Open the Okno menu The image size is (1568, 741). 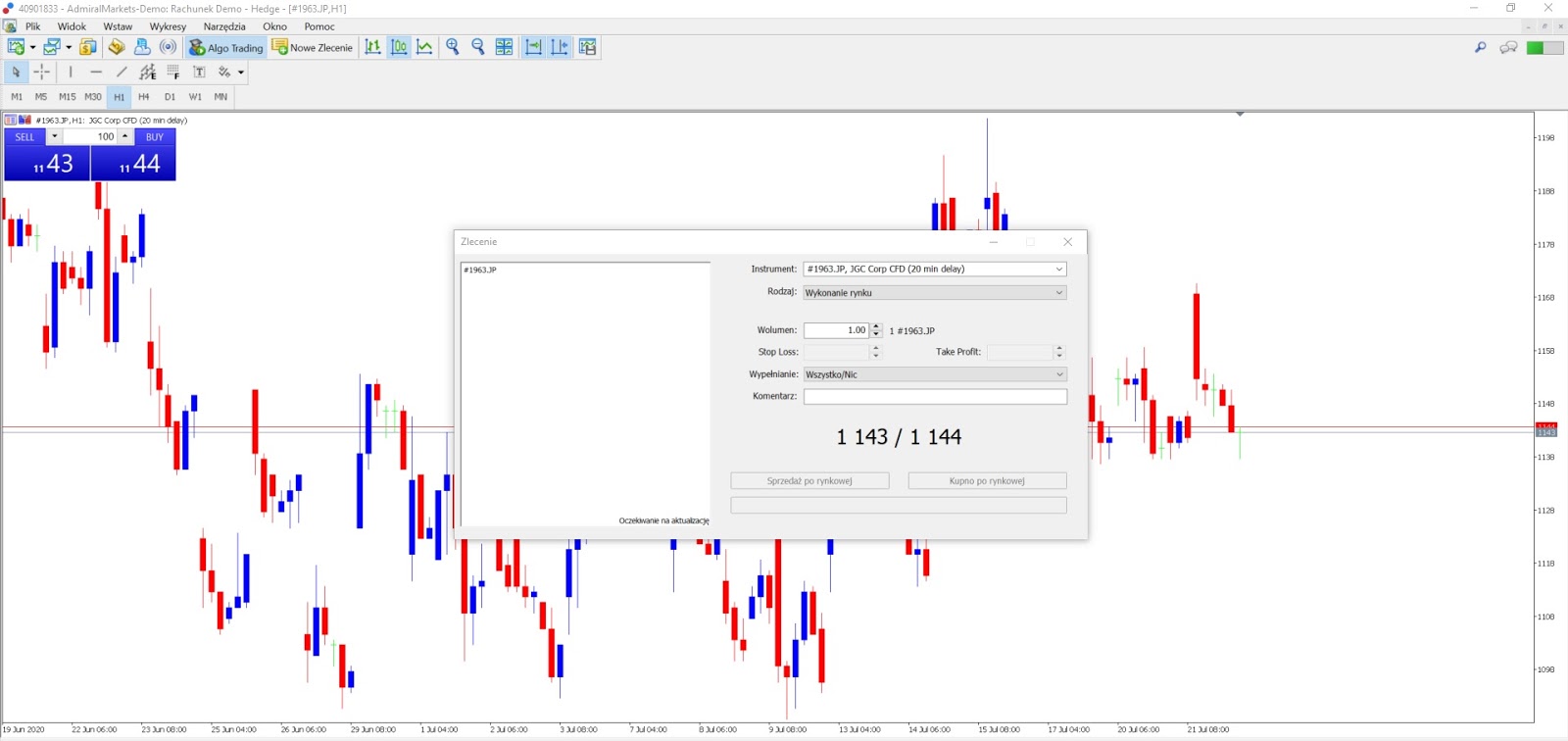click(x=274, y=26)
